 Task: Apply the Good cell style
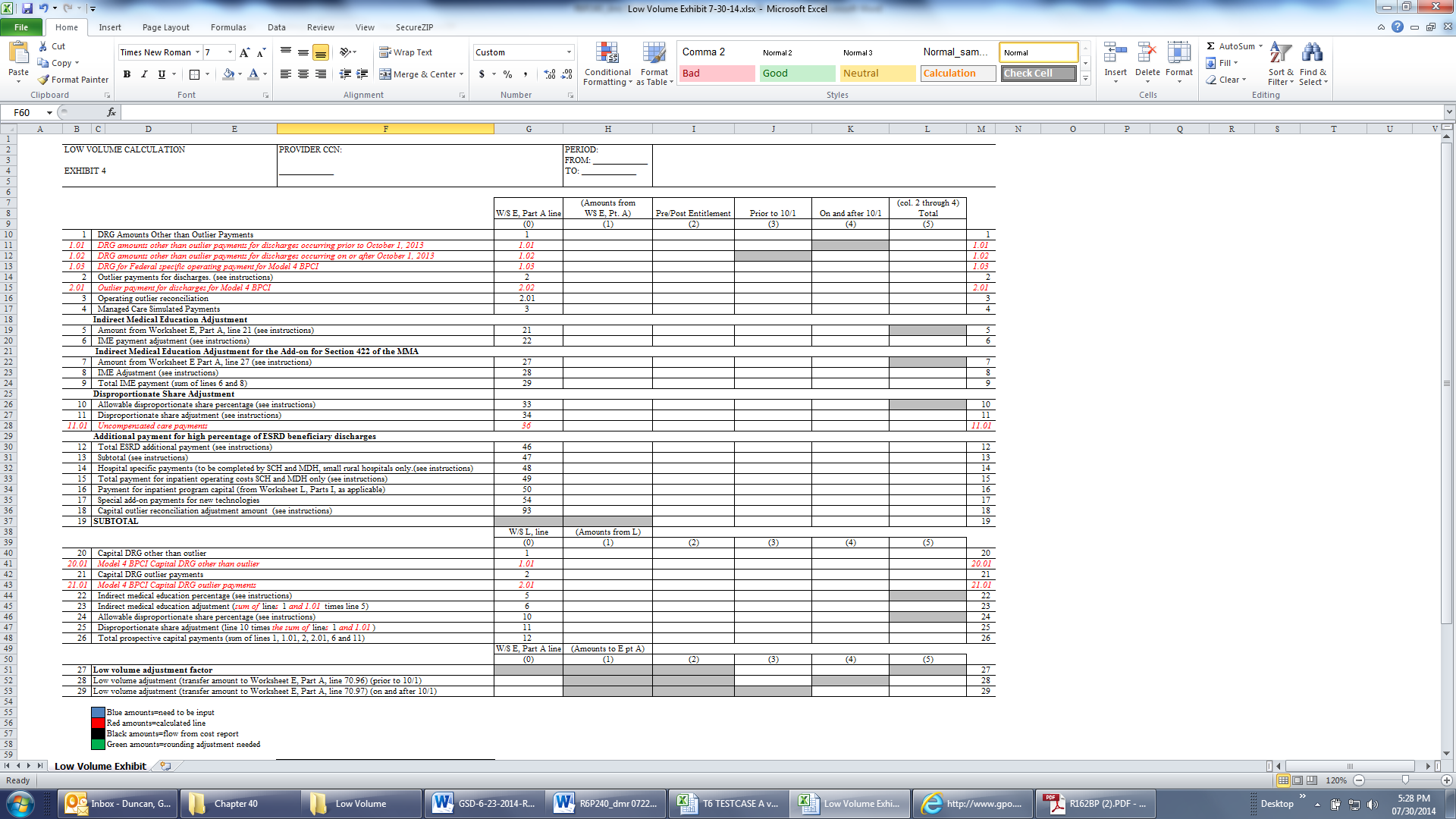pos(797,74)
